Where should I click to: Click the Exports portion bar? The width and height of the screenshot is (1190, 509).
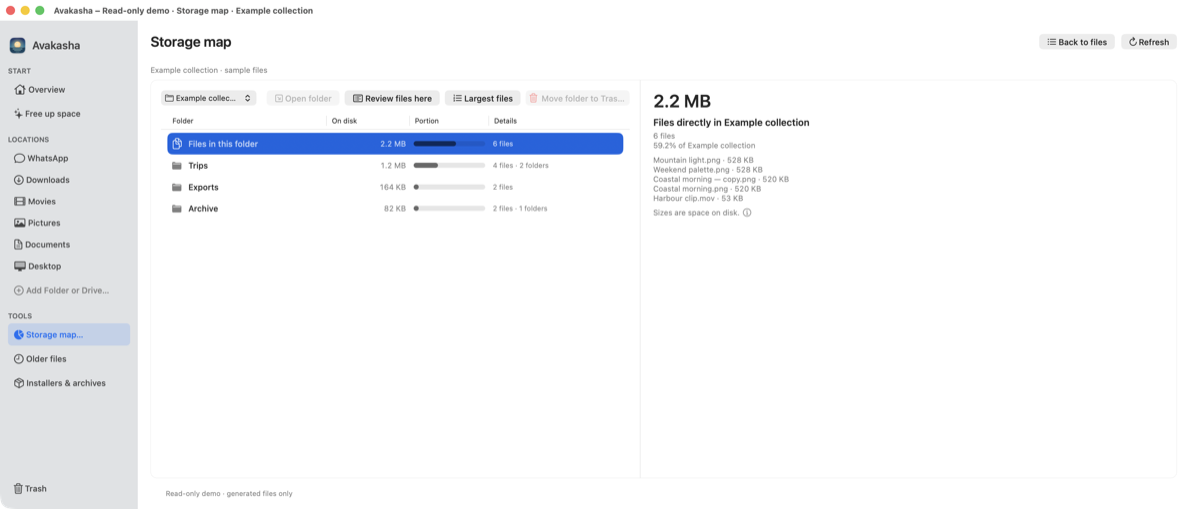point(449,187)
